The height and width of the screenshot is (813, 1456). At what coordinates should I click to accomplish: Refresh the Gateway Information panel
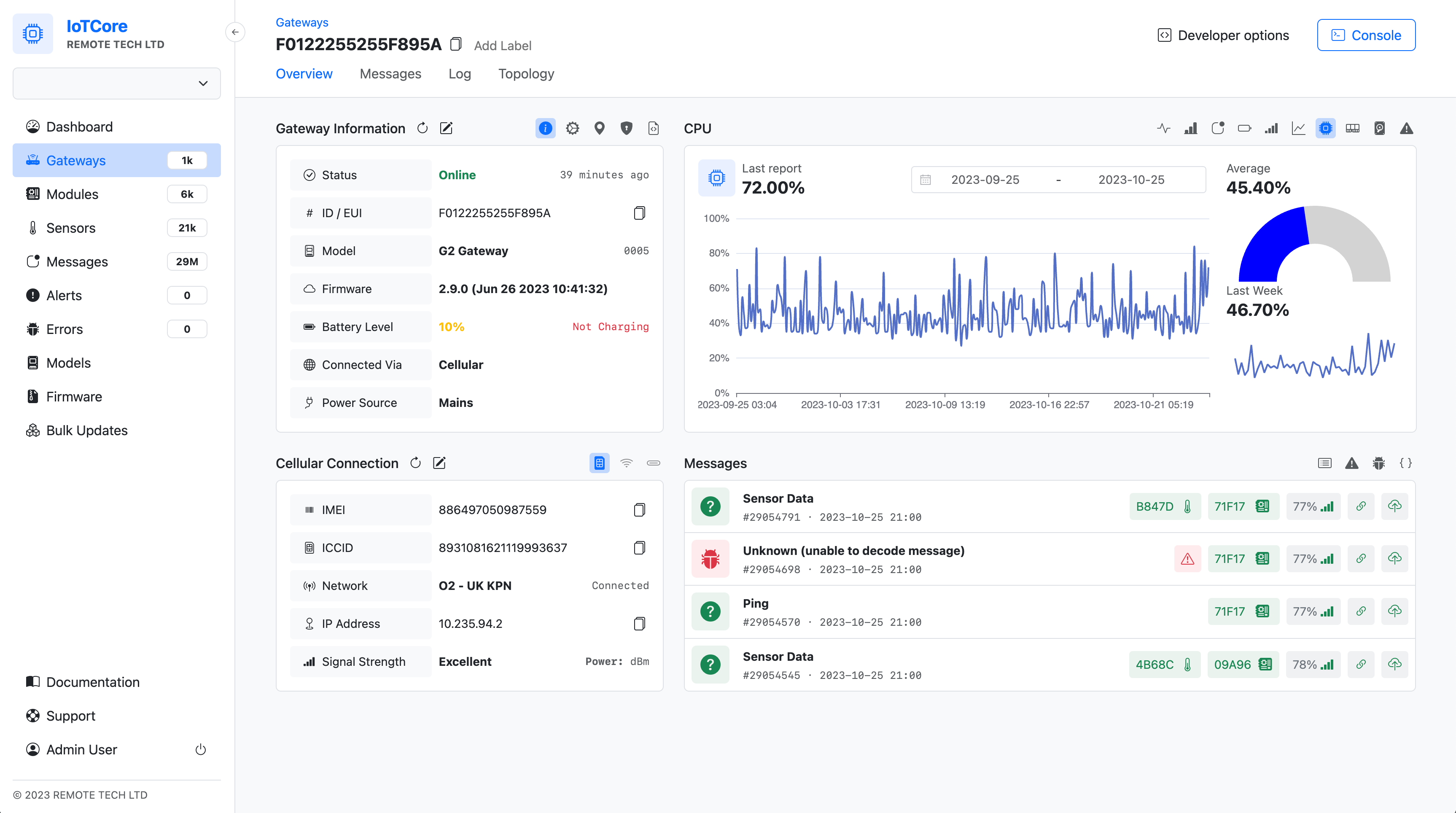(x=422, y=128)
